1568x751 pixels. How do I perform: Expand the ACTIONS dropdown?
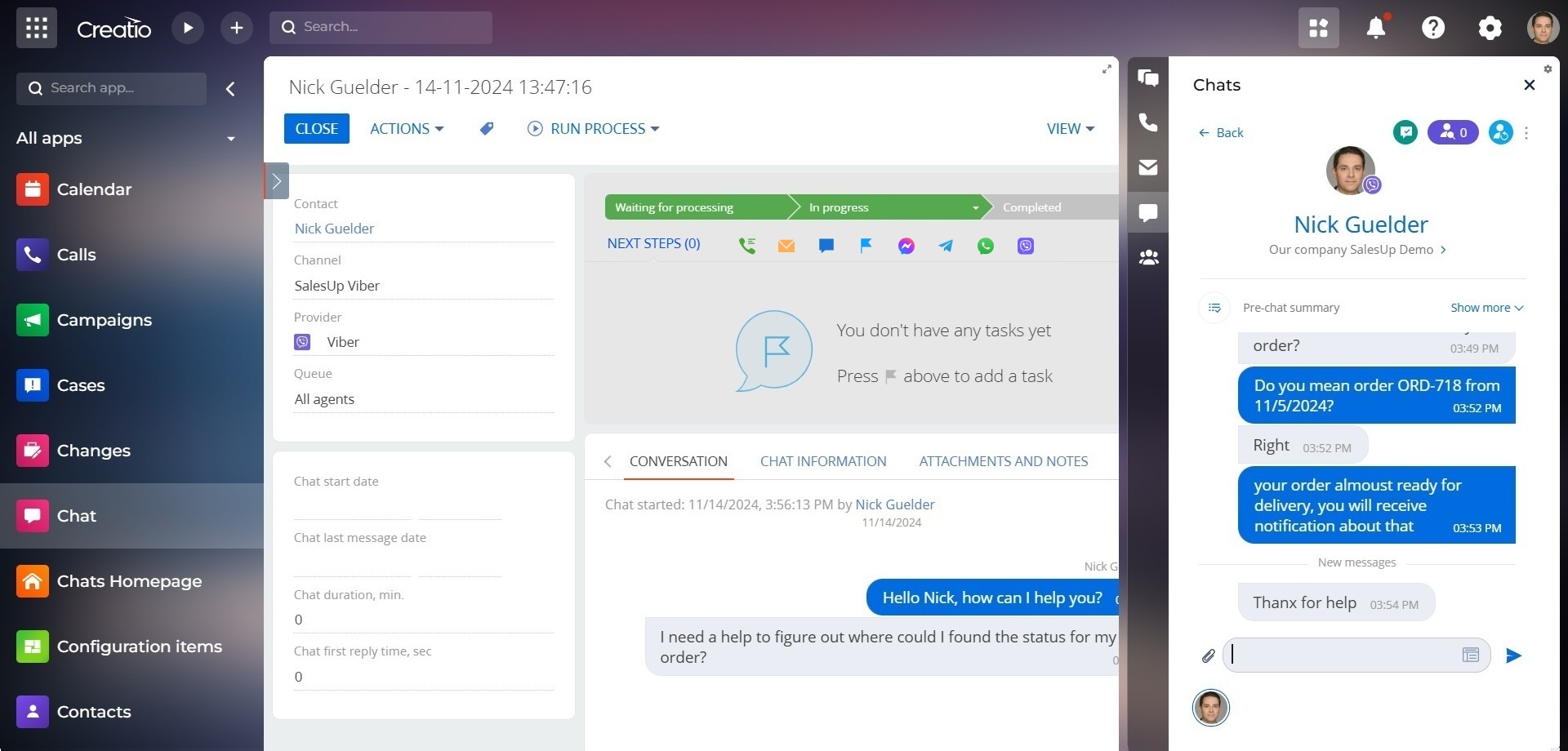(407, 129)
